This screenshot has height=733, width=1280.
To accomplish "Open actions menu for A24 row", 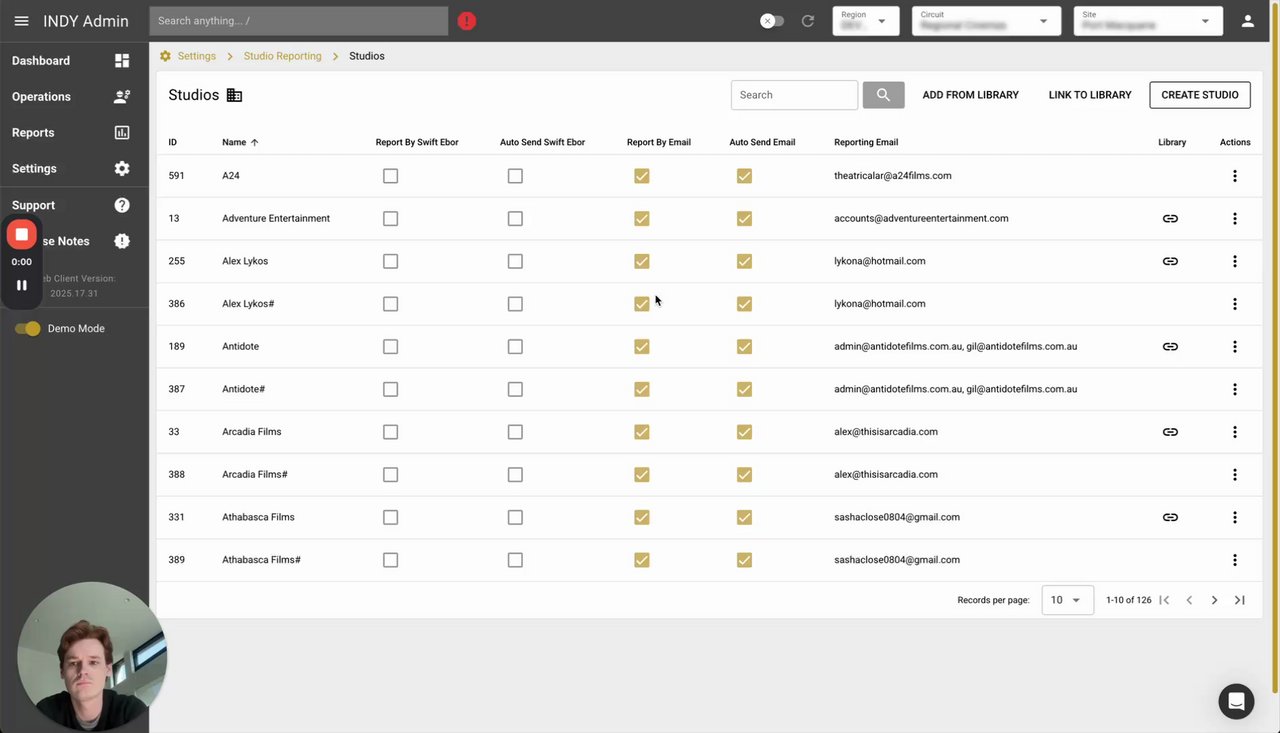I will 1235,176.
